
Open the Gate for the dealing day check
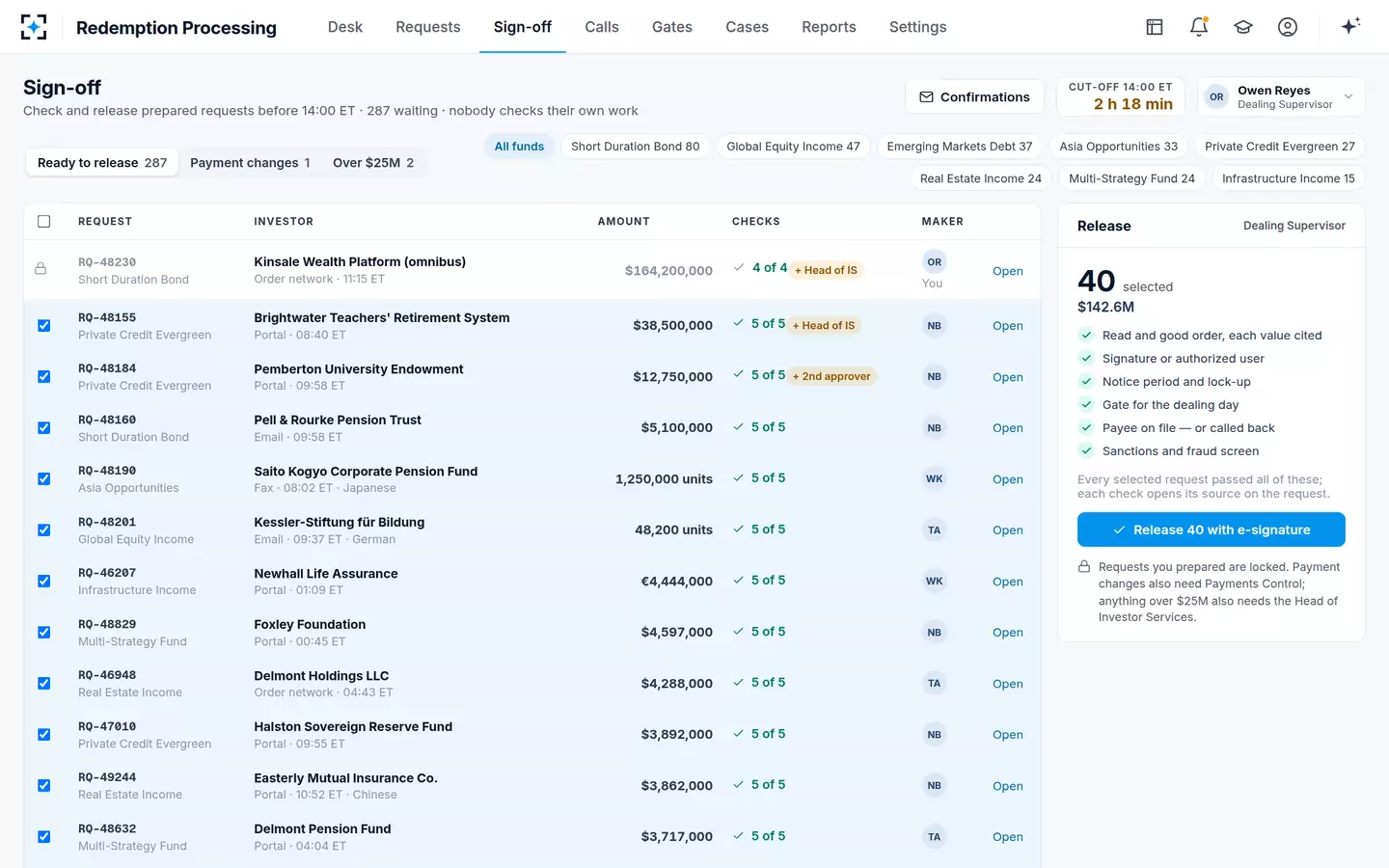[x=1170, y=404]
